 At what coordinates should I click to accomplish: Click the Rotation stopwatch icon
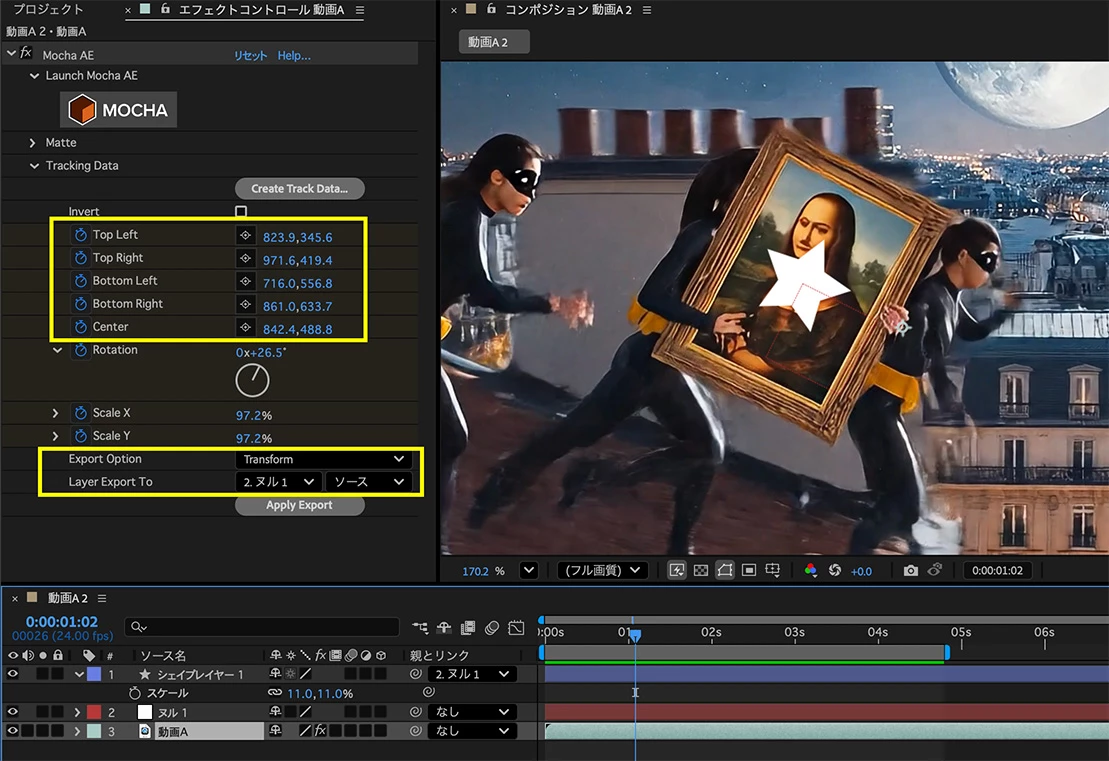81,350
